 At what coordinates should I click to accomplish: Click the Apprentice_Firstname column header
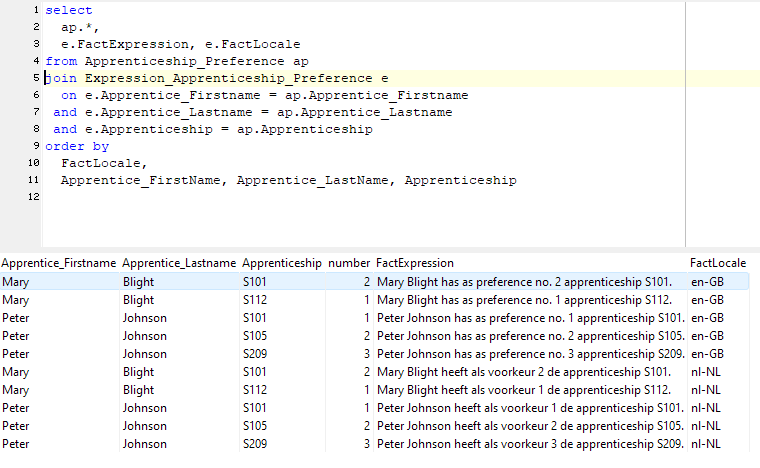pyautogui.click(x=58, y=263)
